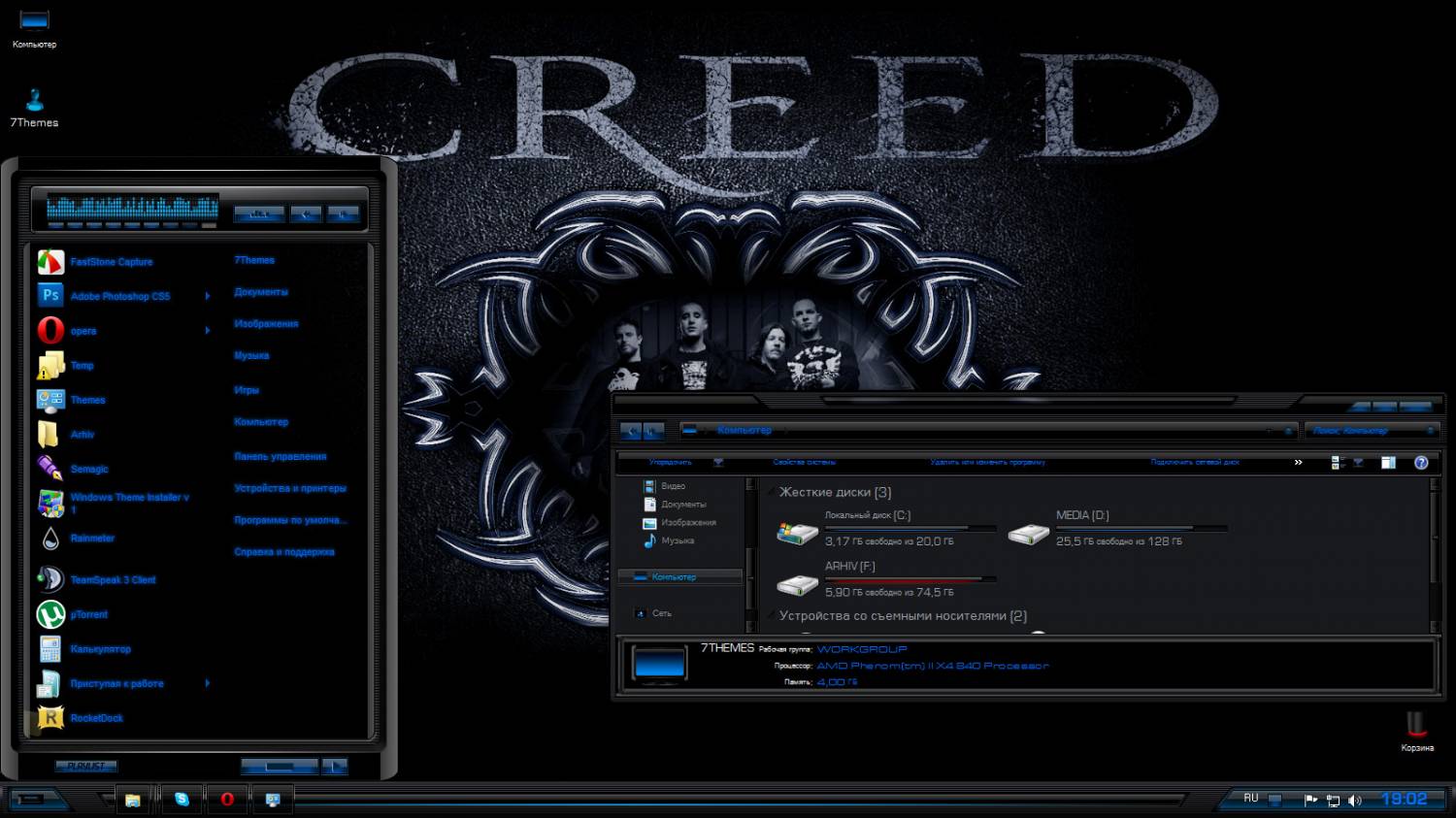Open the Action Center flag icon

click(1310, 801)
